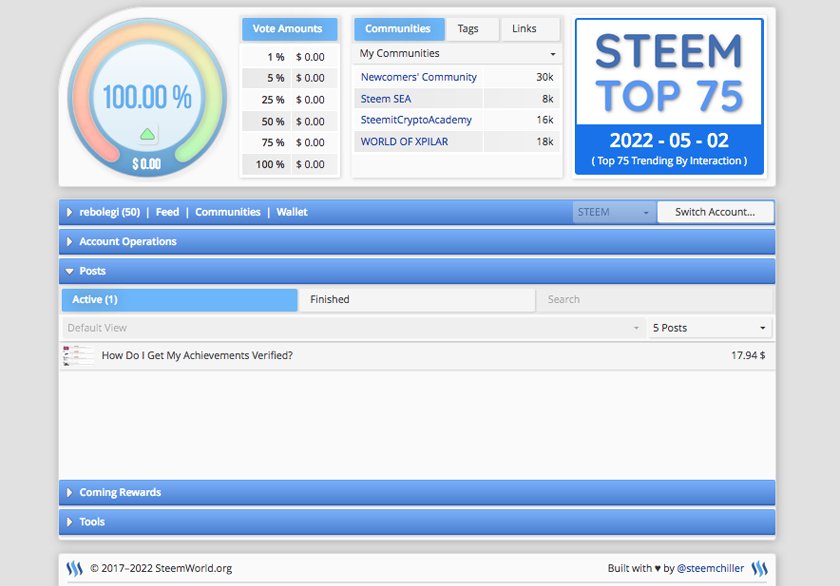This screenshot has height=586, width=840.
Task: Open the Default View dropdown
Action: pyautogui.click(x=354, y=328)
